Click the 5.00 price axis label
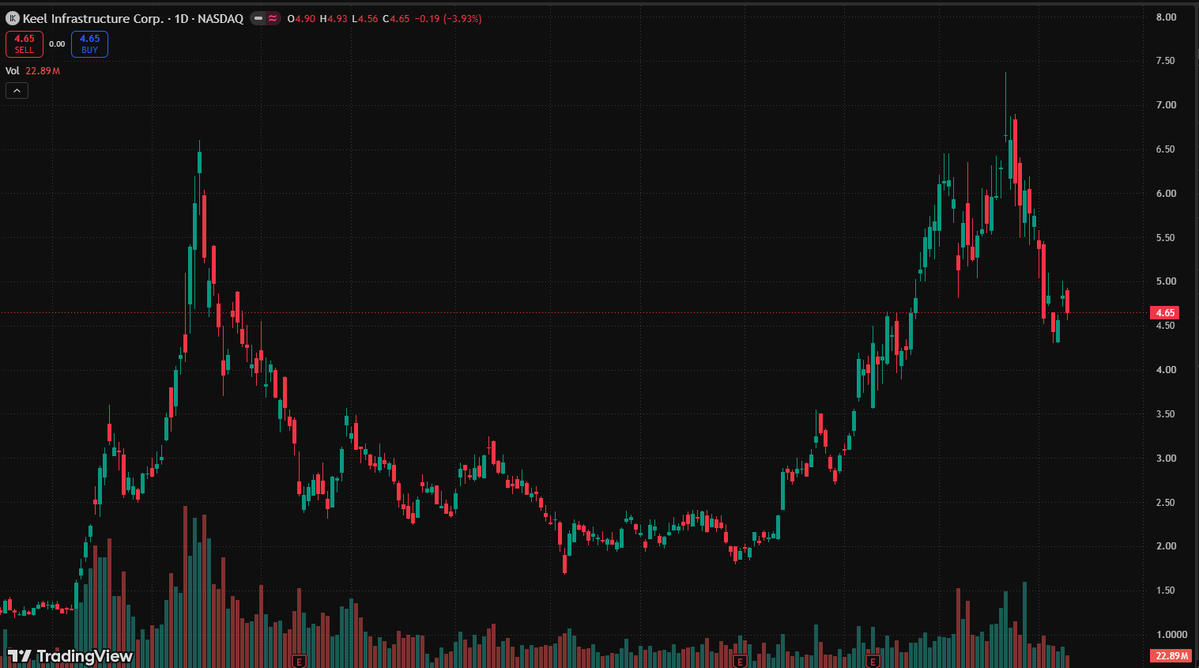 point(1166,281)
